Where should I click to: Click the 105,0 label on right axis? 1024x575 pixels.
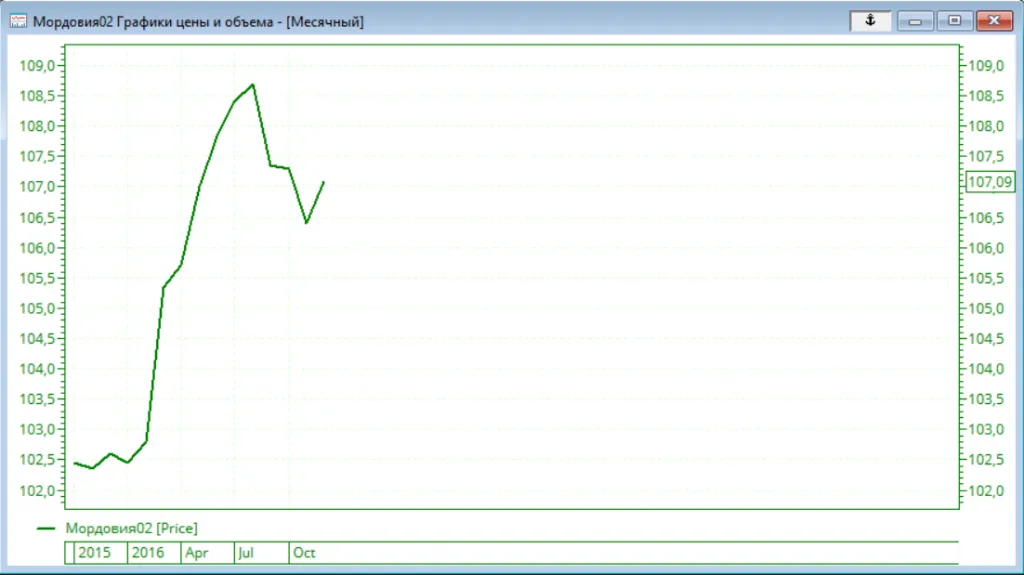click(x=984, y=308)
